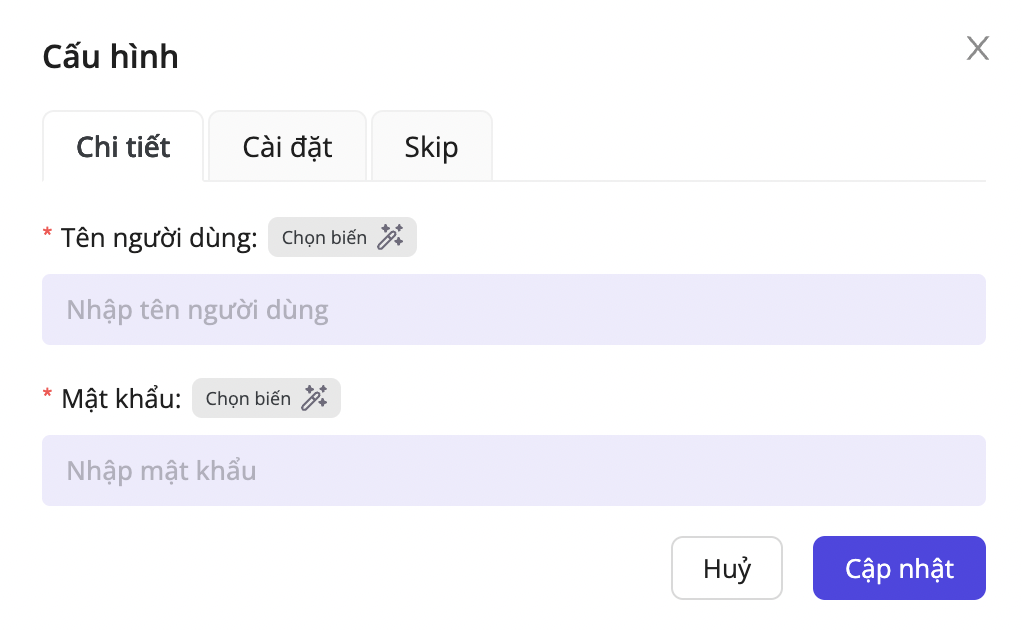Screen dimensions: 1022x630
Task: Click the red asterisk before Mật khẩu
Action: pyautogui.click(x=47, y=395)
